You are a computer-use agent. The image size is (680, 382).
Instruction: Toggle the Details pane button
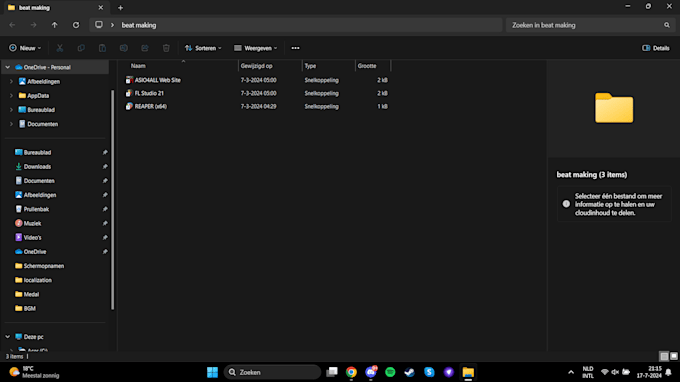click(x=656, y=48)
